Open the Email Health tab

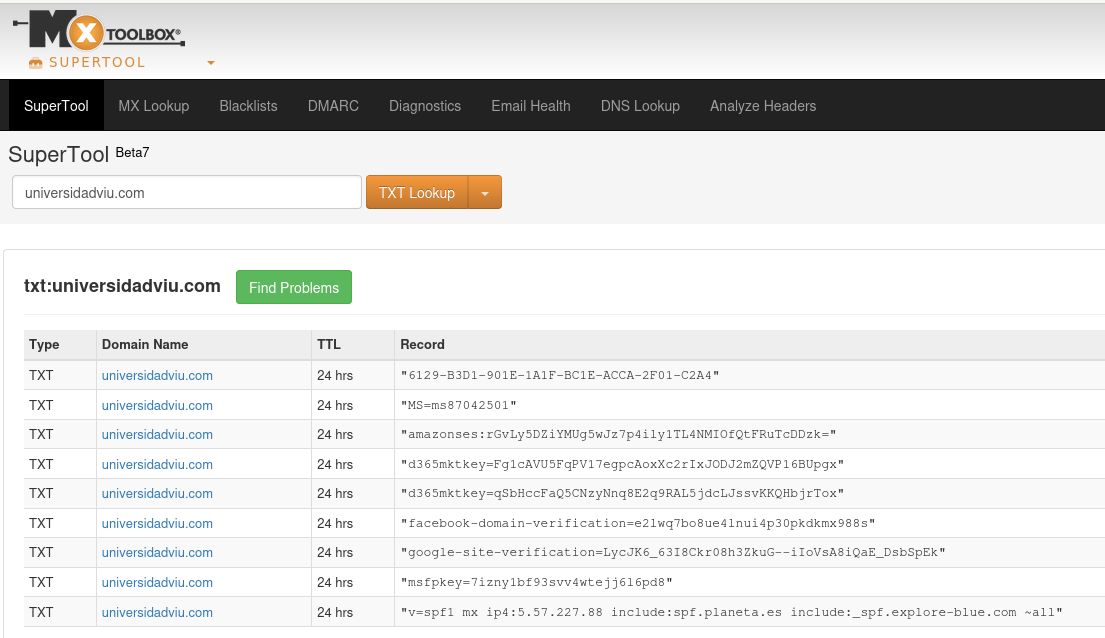click(531, 106)
